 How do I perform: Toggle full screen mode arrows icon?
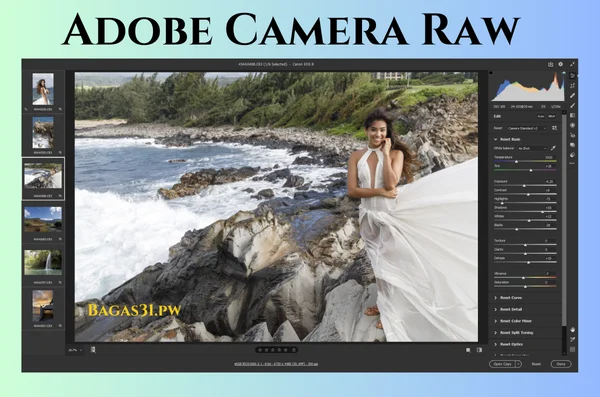(x=572, y=64)
